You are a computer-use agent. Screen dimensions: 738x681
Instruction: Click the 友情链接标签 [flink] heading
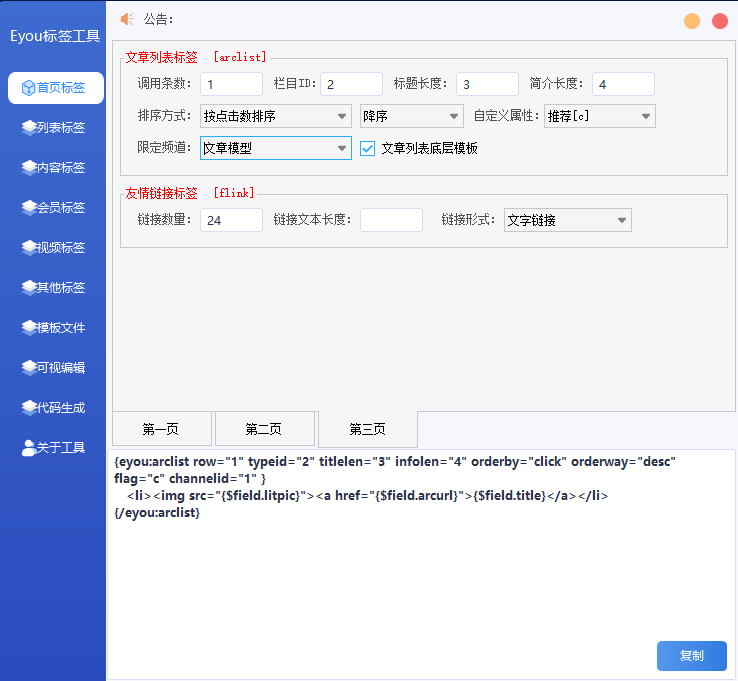[190, 192]
